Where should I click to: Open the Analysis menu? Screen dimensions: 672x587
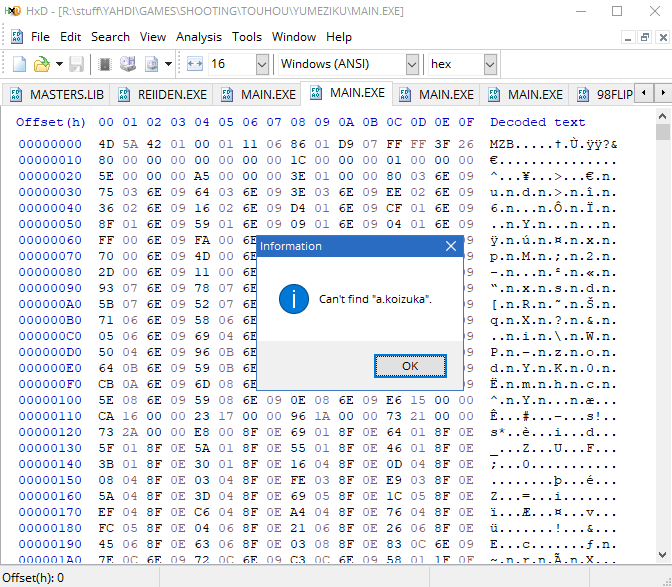pos(199,37)
